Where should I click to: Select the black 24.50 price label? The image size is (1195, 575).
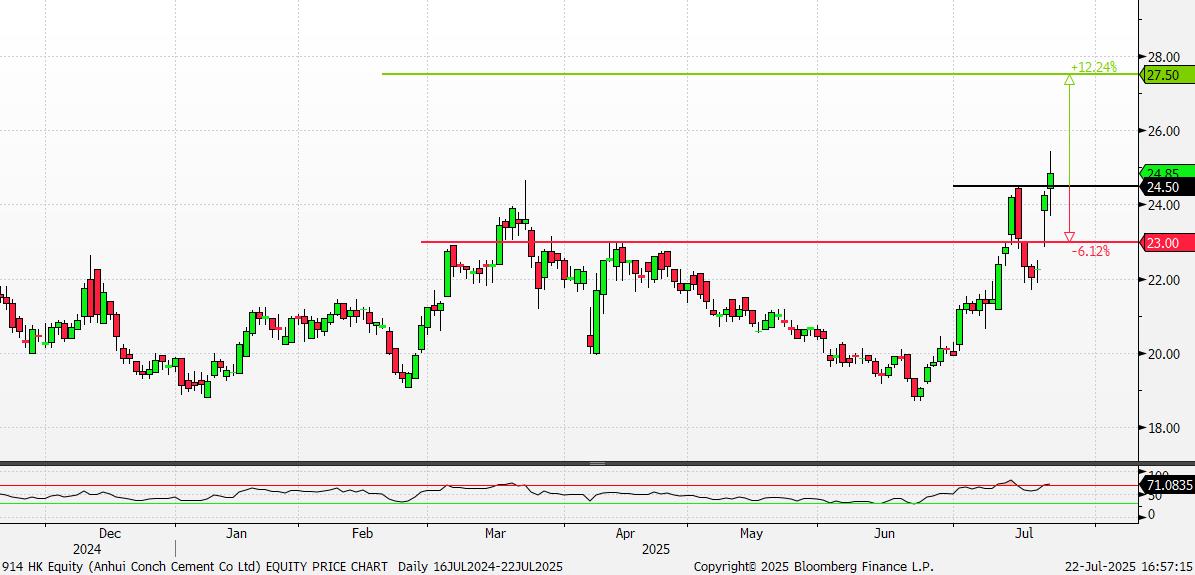1166,187
